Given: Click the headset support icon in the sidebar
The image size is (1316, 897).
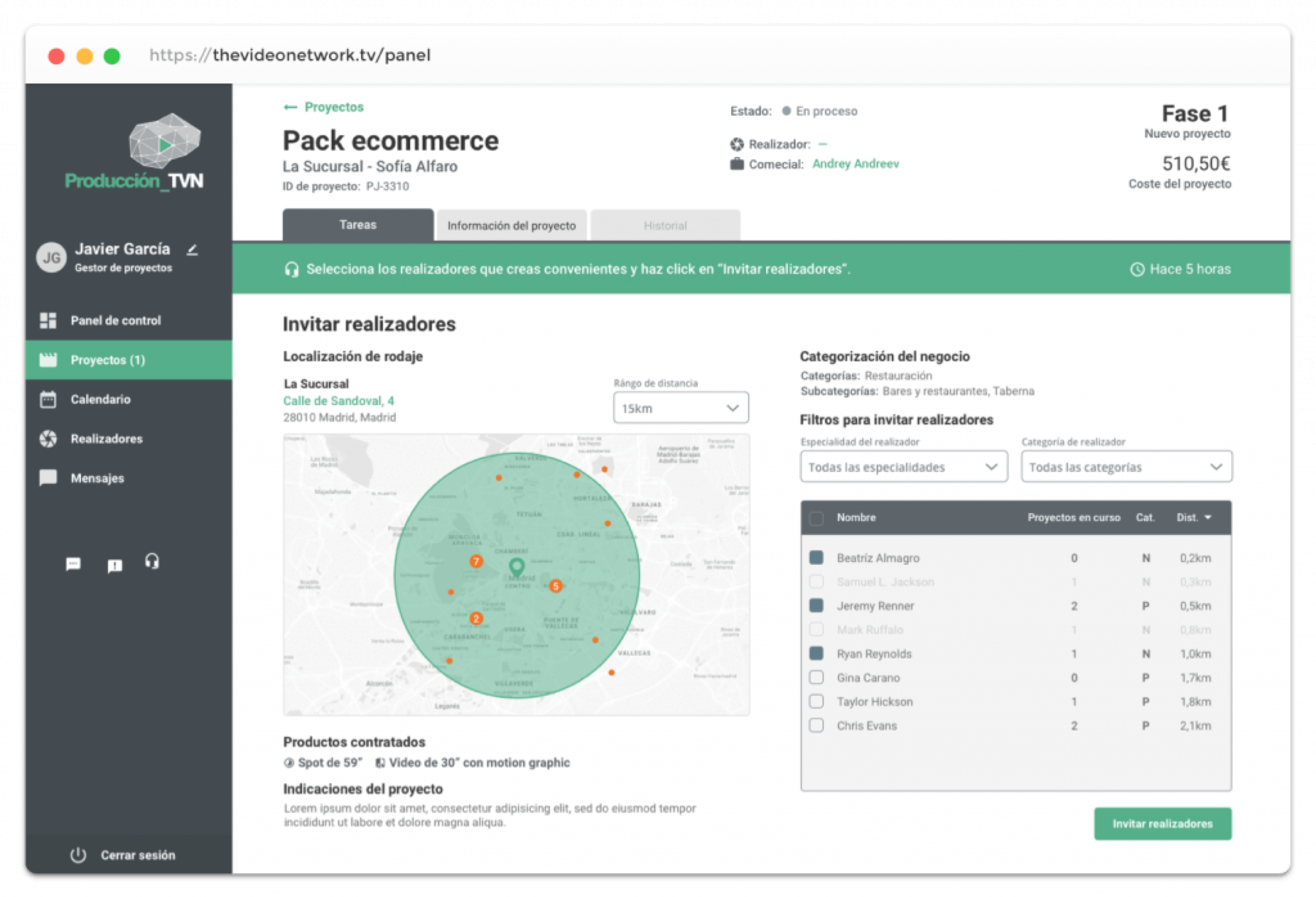Looking at the screenshot, I should [x=152, y=564].
